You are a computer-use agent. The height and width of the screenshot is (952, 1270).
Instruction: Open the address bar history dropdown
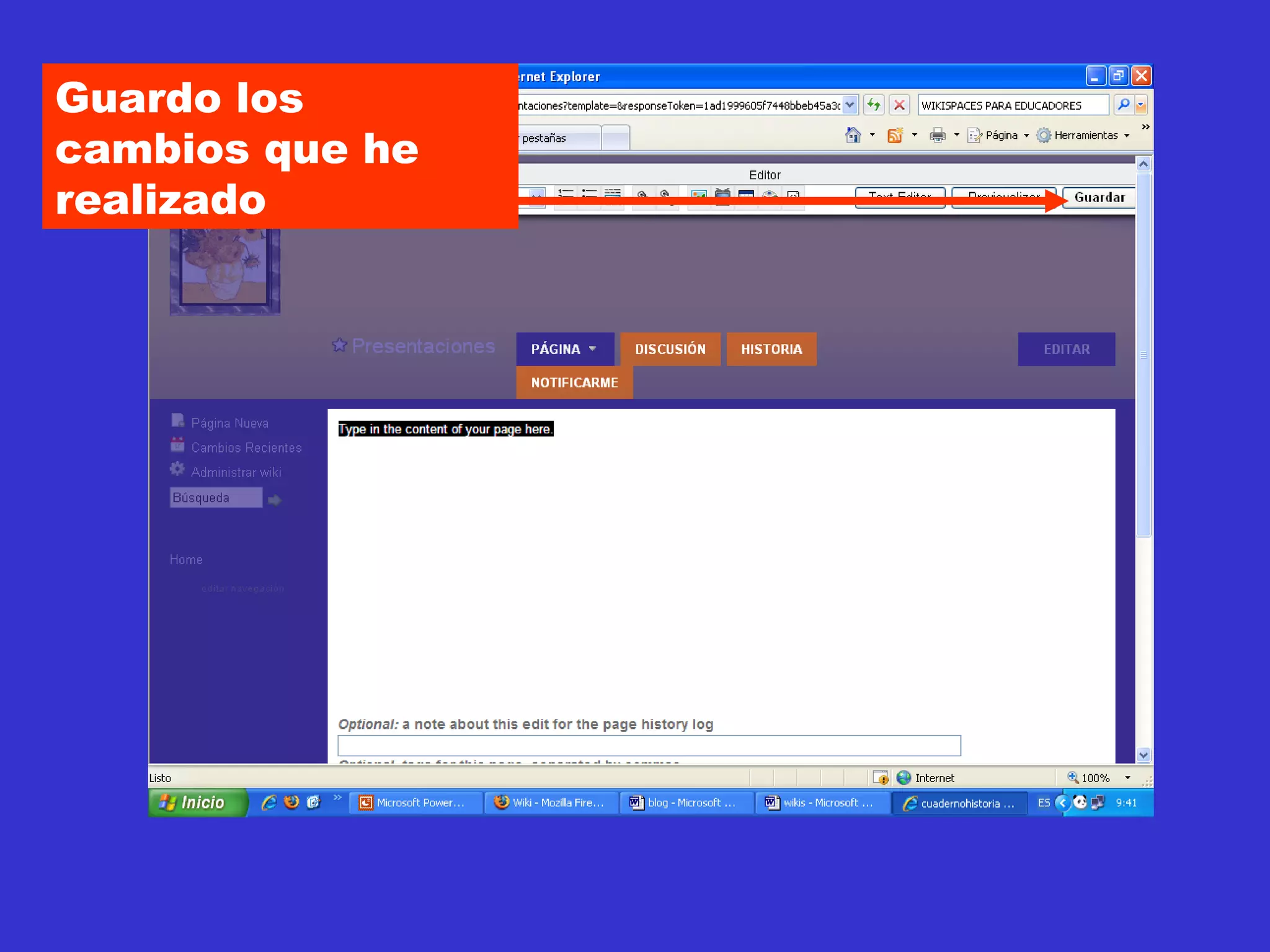(x=850, y=105)
